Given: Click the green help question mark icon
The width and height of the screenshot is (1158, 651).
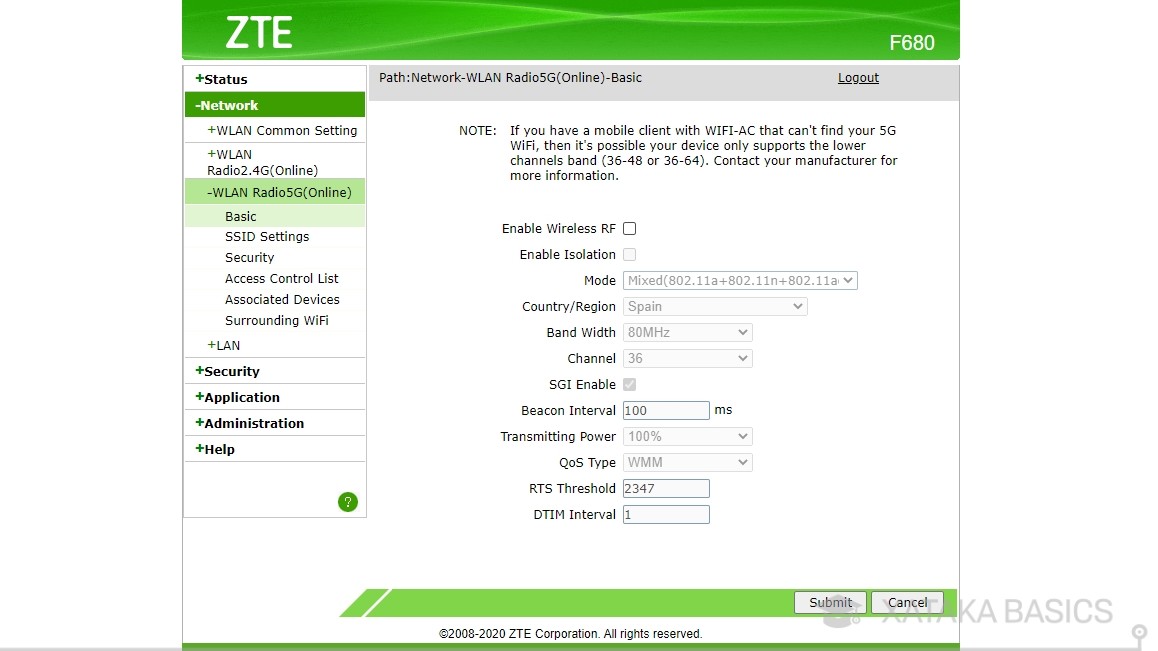Looking at the screenshot, I should click(x=347, y=502).
